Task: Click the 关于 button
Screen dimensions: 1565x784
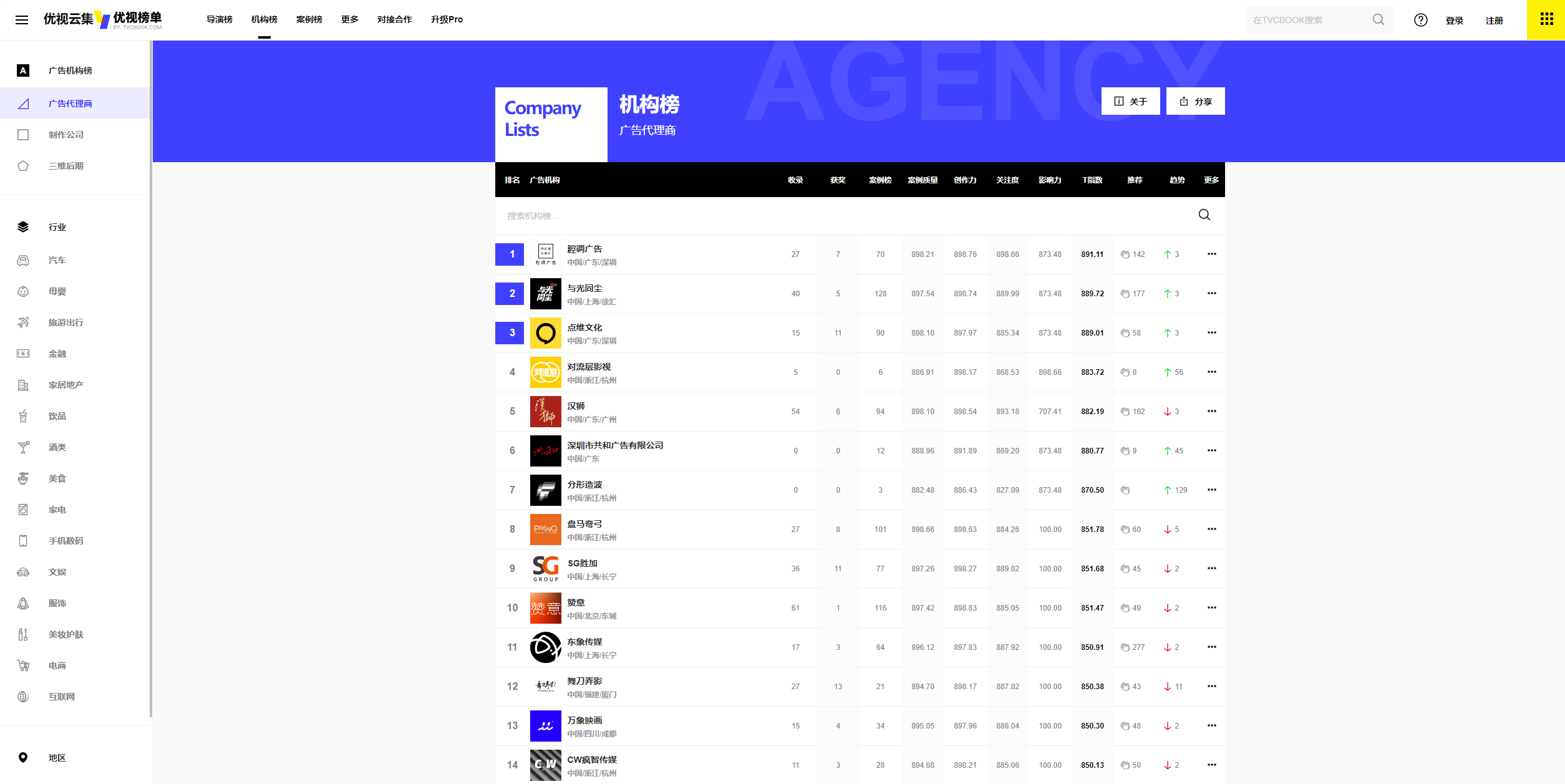Action: click(x=1130, y=101)
